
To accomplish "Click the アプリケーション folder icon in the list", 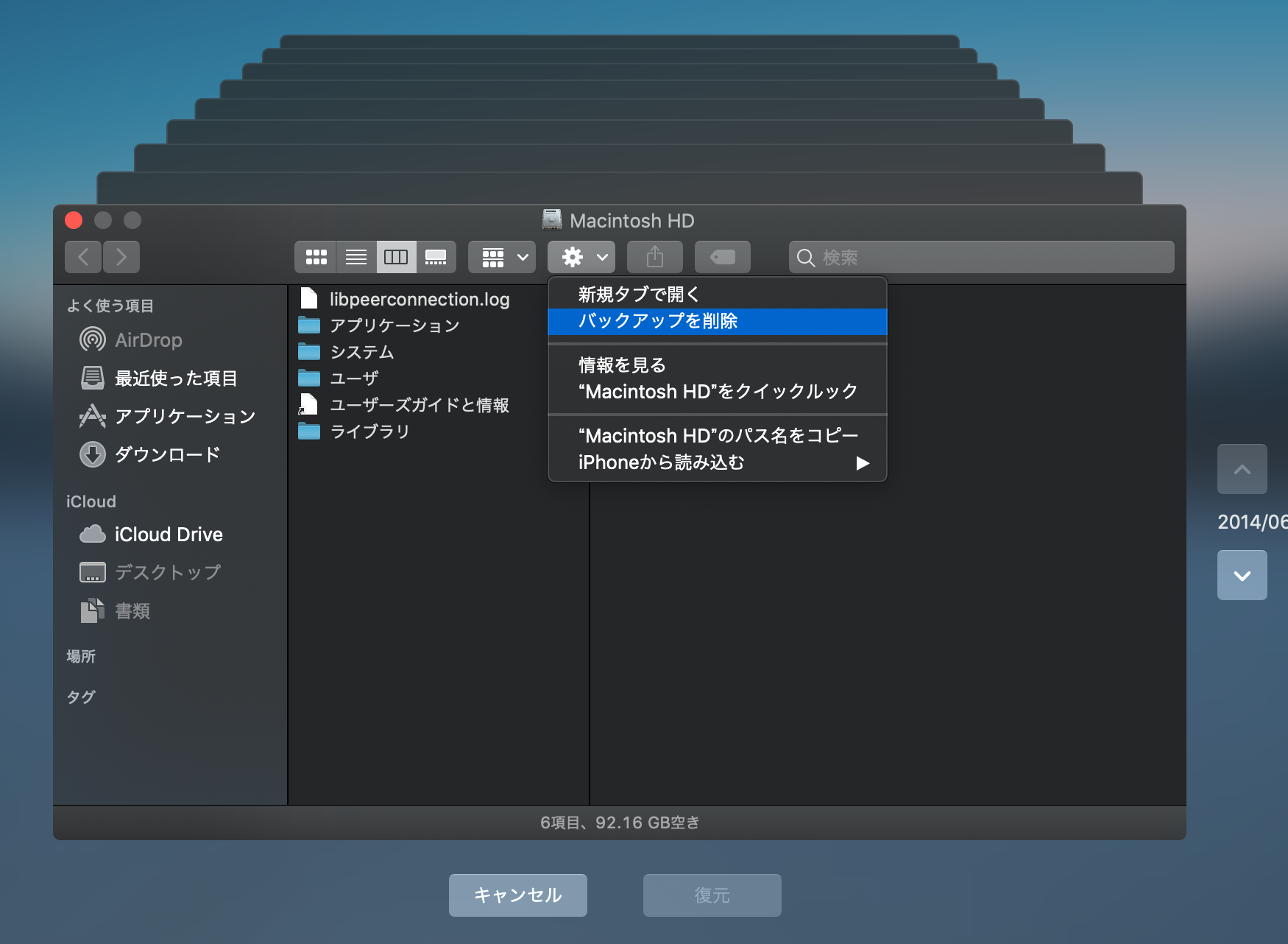I will [309, 325].
